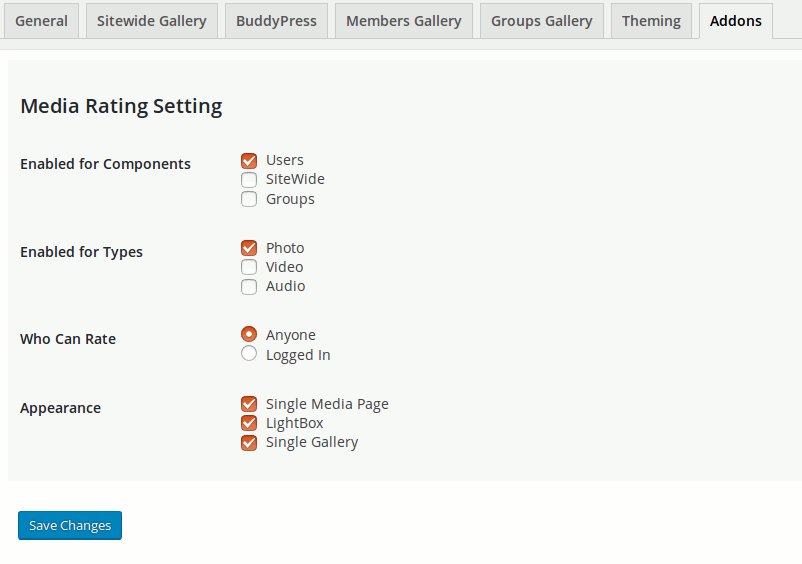Enable the Groups component checkbox
This screenshot has height=564, width=802.
249,199
